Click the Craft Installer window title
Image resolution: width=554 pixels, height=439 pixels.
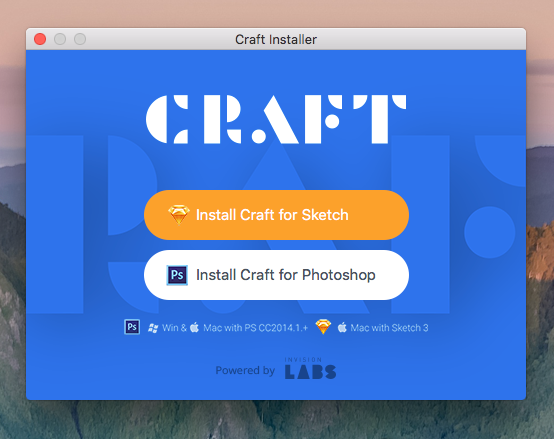[276, 39]
